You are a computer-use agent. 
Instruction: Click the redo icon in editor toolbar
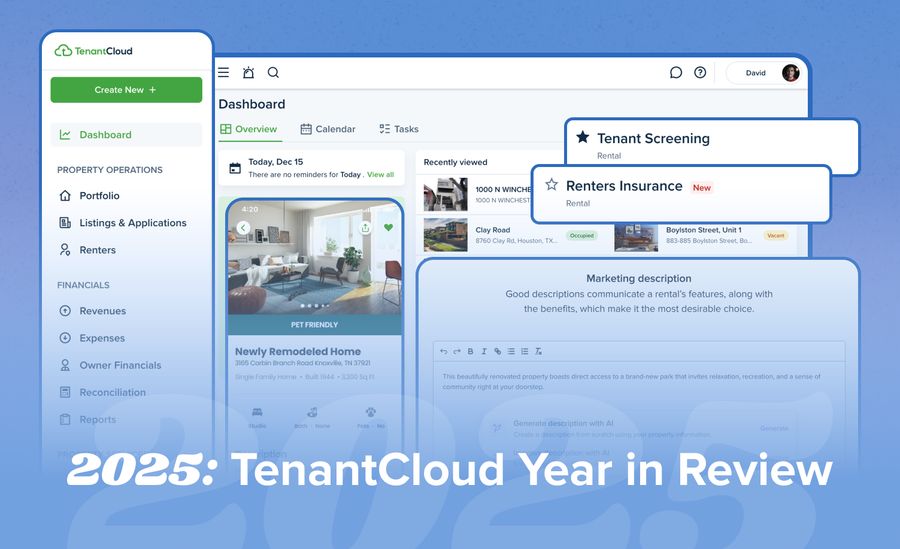point(457,351)
